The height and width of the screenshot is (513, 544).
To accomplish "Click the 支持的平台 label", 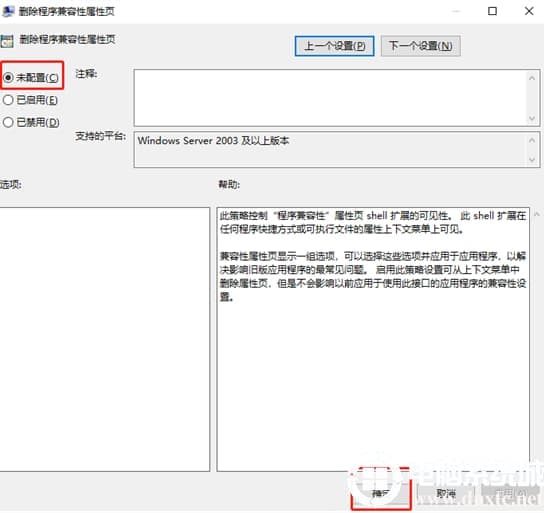I will (101, 136).
